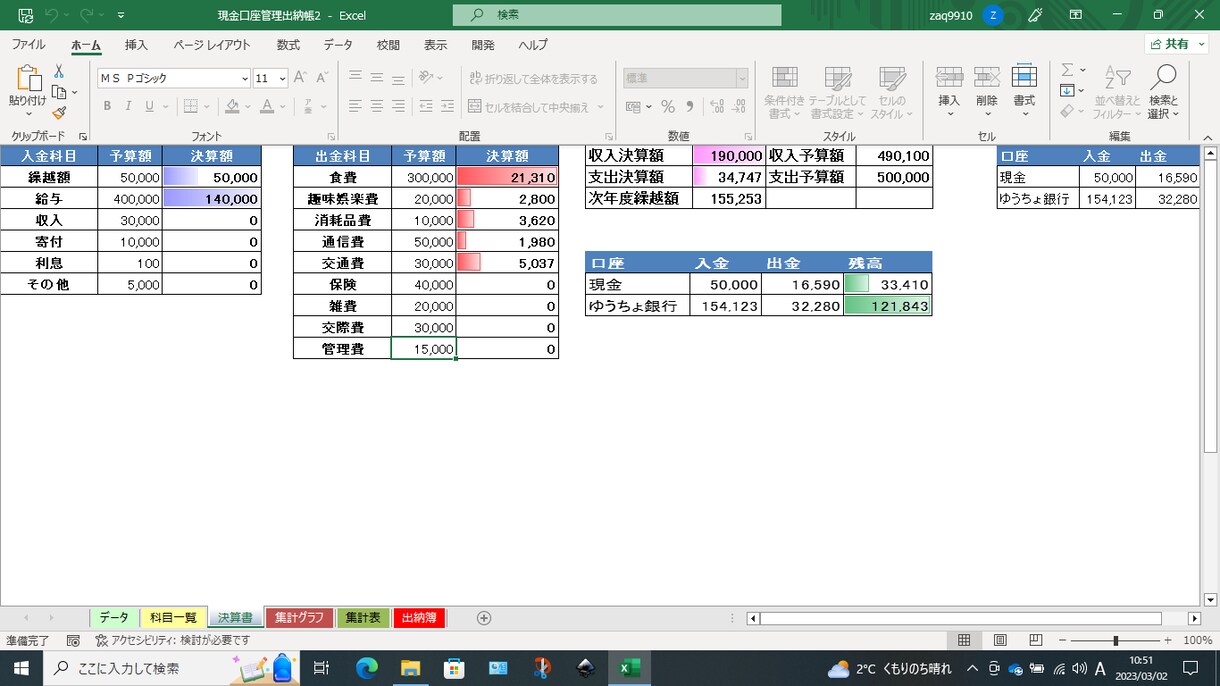The height and width of the screenshot is (686, 1220).
Task: Align cell text to the right
Action: 398,106
